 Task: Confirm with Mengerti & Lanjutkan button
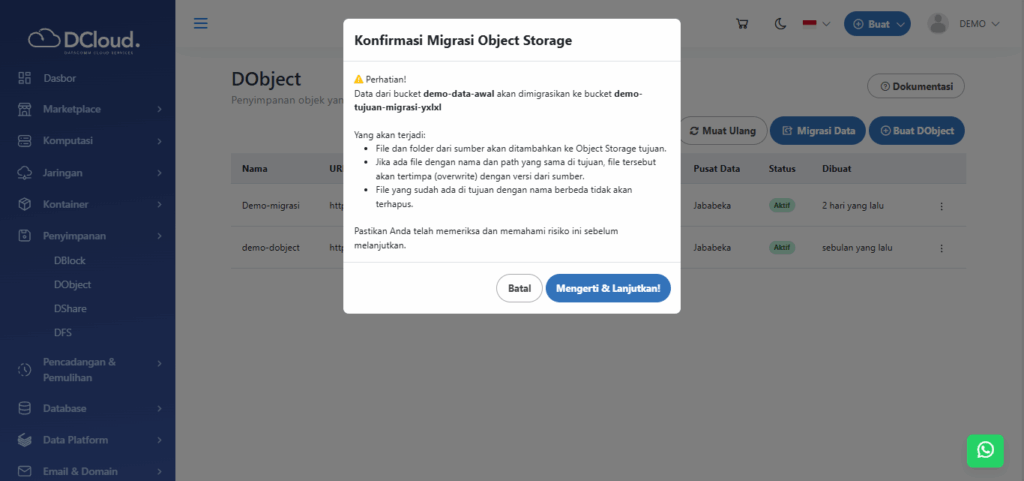(608, 288)
